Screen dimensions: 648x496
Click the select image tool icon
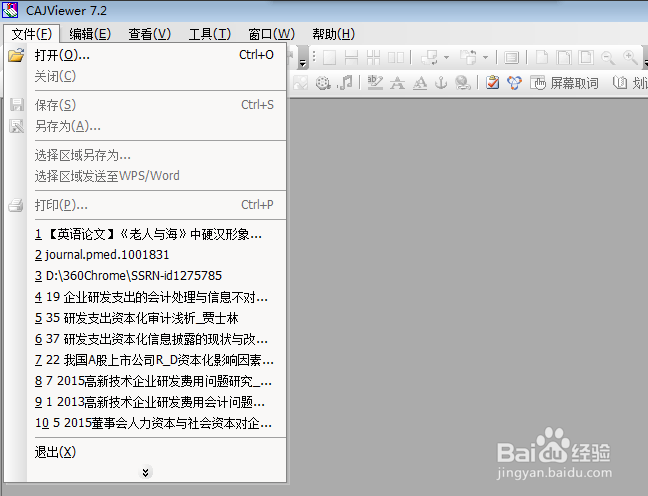[300, 83]
